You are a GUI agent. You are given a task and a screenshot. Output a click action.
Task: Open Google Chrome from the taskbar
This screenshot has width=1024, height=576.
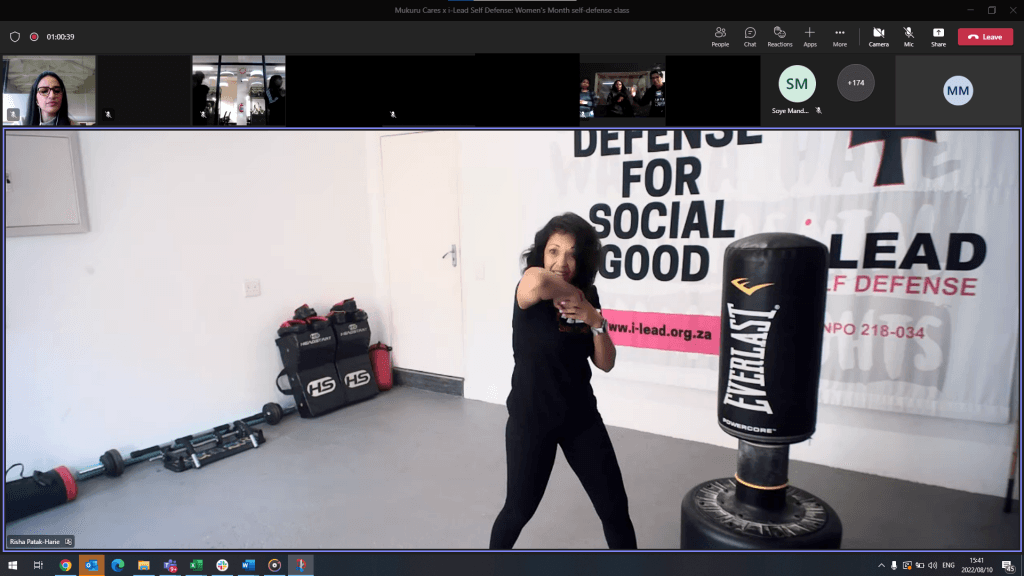[65, 565]
